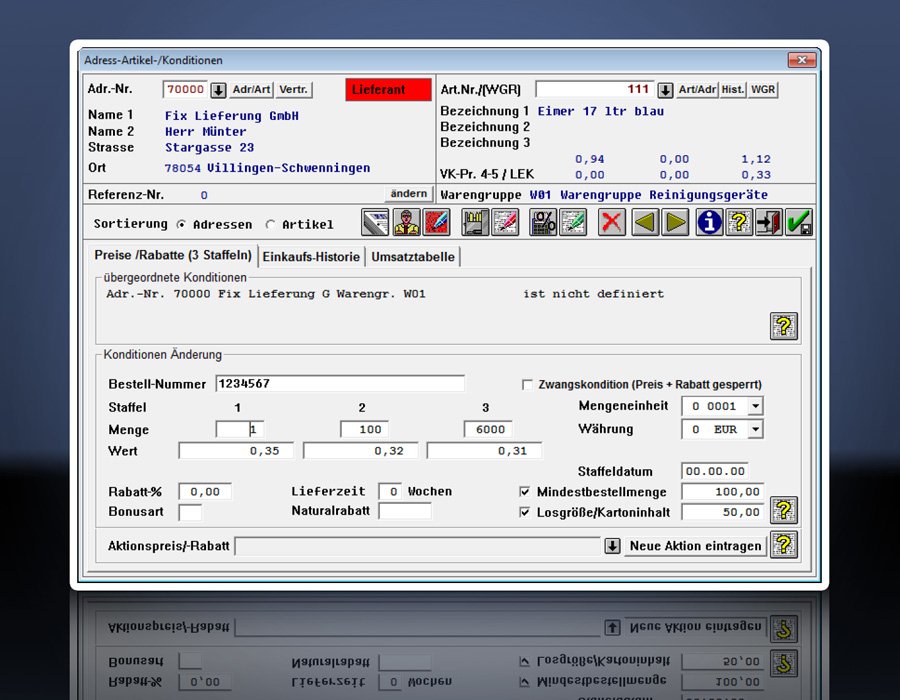Uncheck the Mindestbestellmenge checkbox
Screen dimensions: 900x700
pyautogui.click(x=525, y=492)
